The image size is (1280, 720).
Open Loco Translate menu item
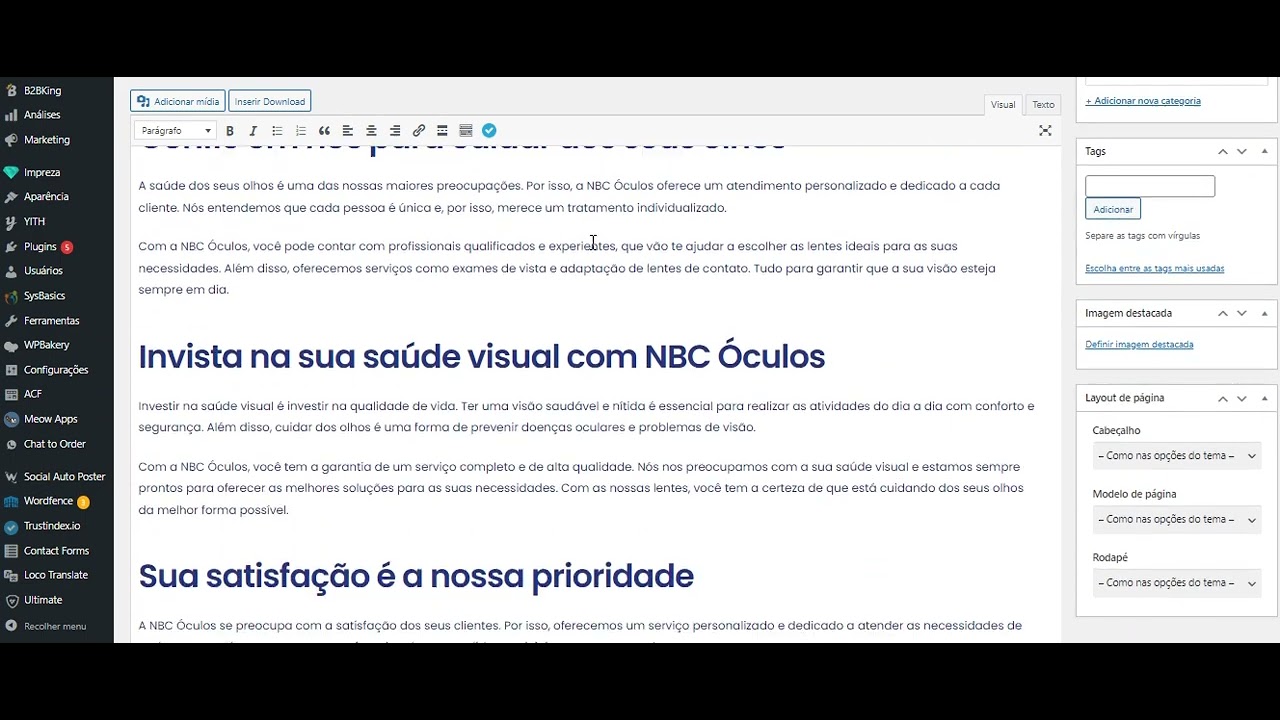57,575
